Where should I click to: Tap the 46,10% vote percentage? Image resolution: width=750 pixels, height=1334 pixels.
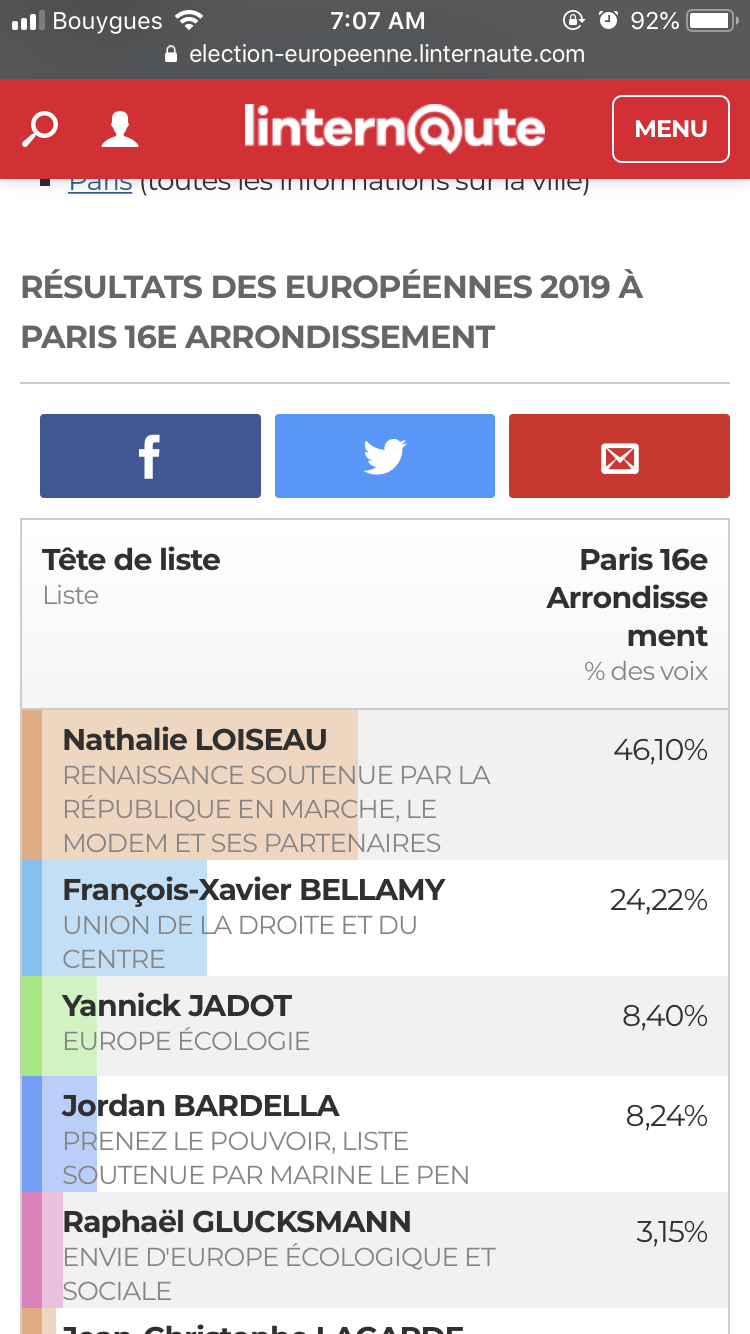660,749
